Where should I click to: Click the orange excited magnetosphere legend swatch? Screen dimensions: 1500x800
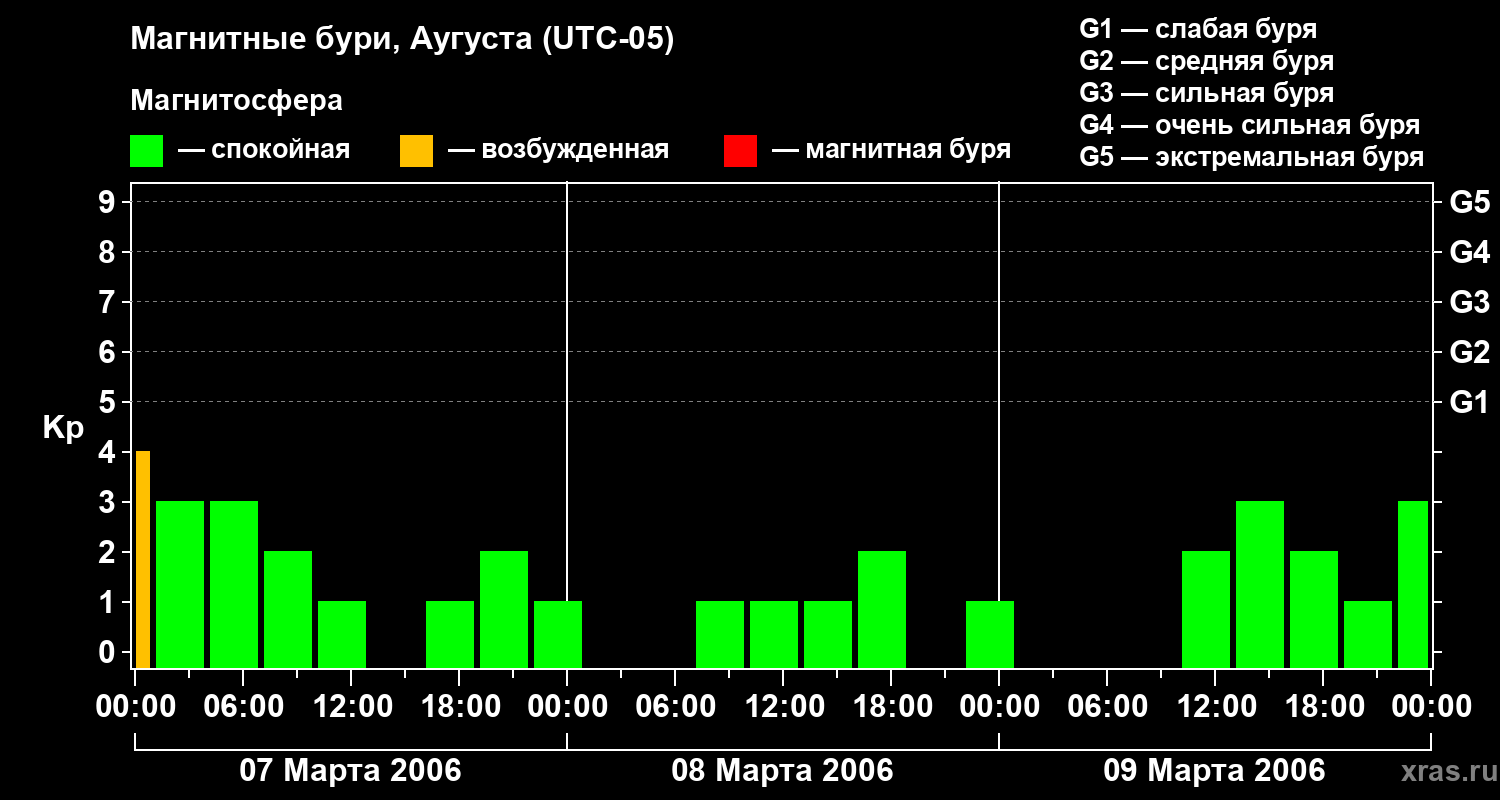(x=416, y=151)
